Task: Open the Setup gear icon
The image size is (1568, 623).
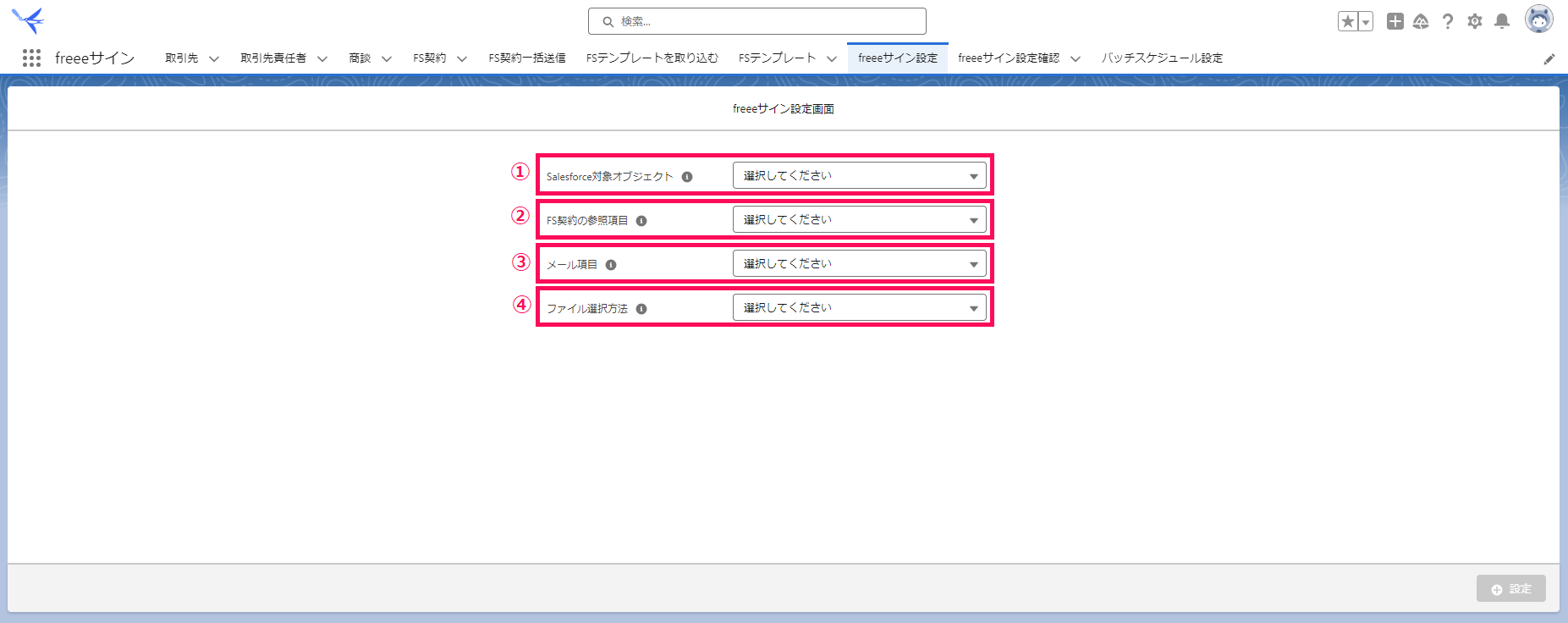Action: pyautogui.click(x=1475, y=21)
